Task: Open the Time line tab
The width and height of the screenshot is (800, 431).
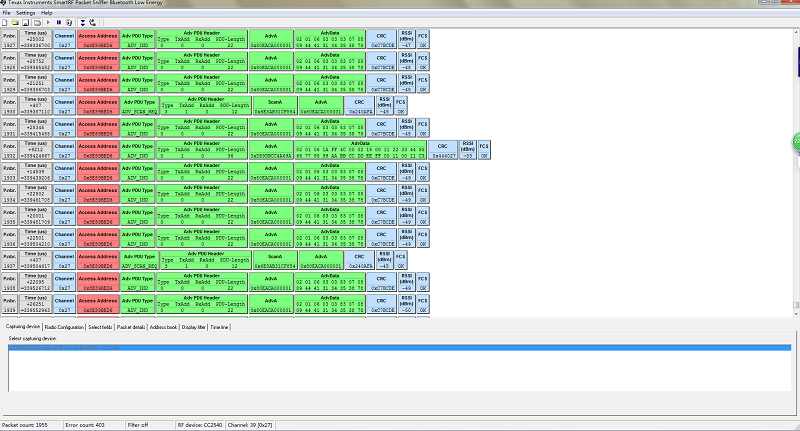Action: tap(219, 327)
